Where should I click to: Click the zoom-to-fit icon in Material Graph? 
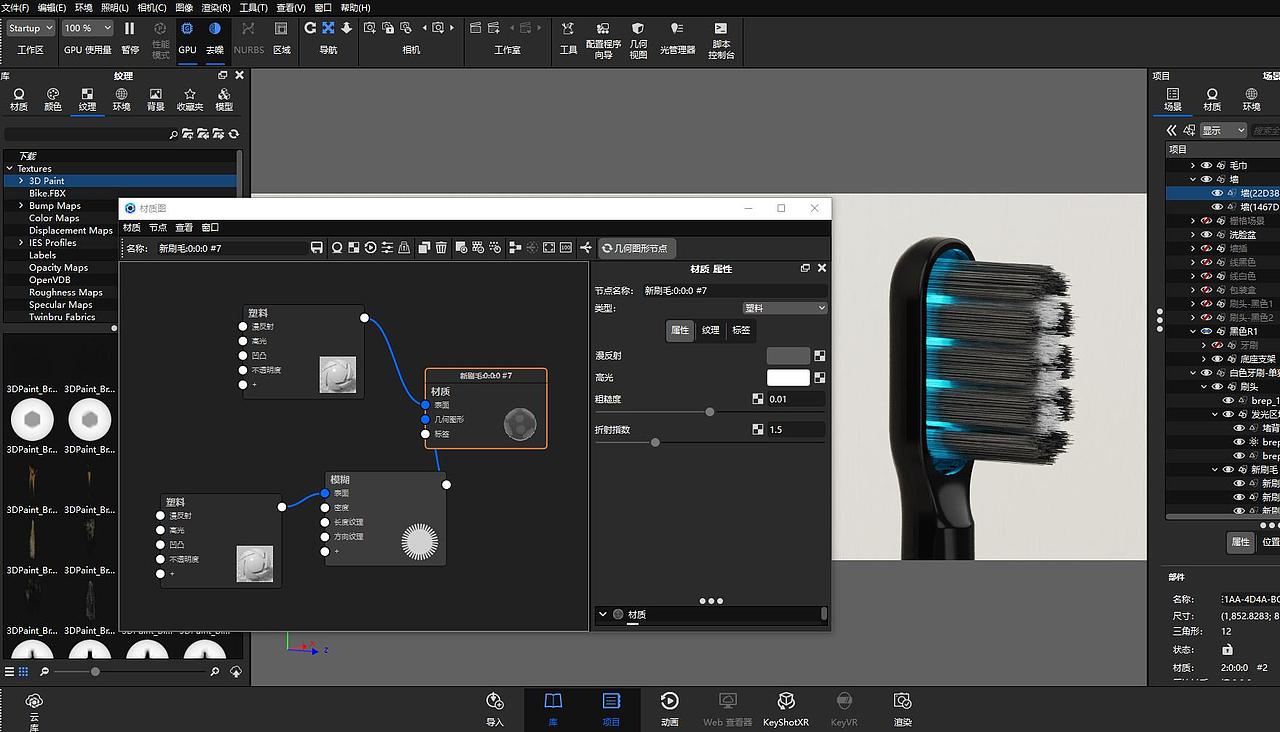(549, 248)
